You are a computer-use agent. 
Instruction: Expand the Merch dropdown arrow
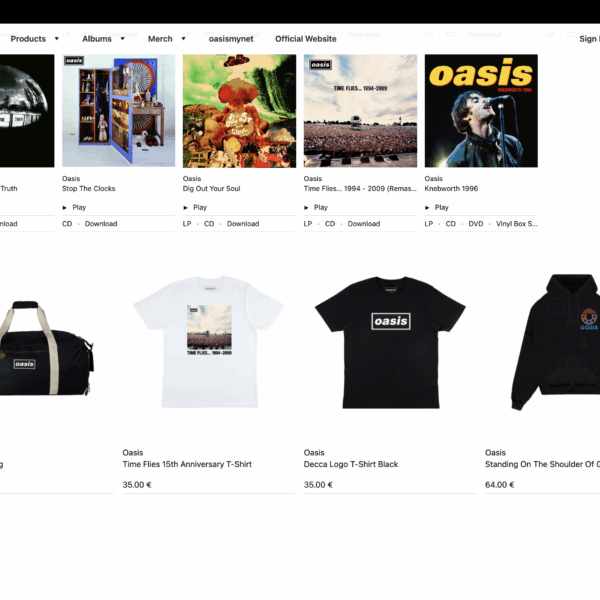click(x=183, y=39)
